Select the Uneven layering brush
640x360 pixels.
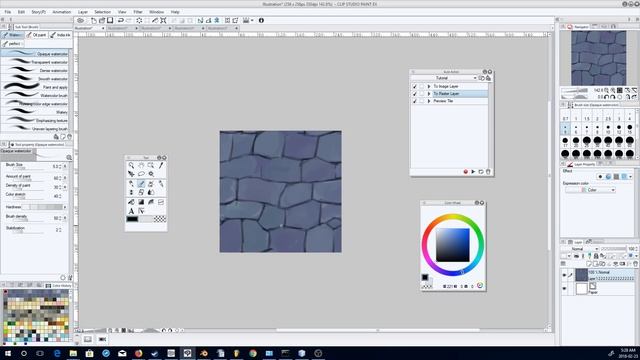(35, 129)
